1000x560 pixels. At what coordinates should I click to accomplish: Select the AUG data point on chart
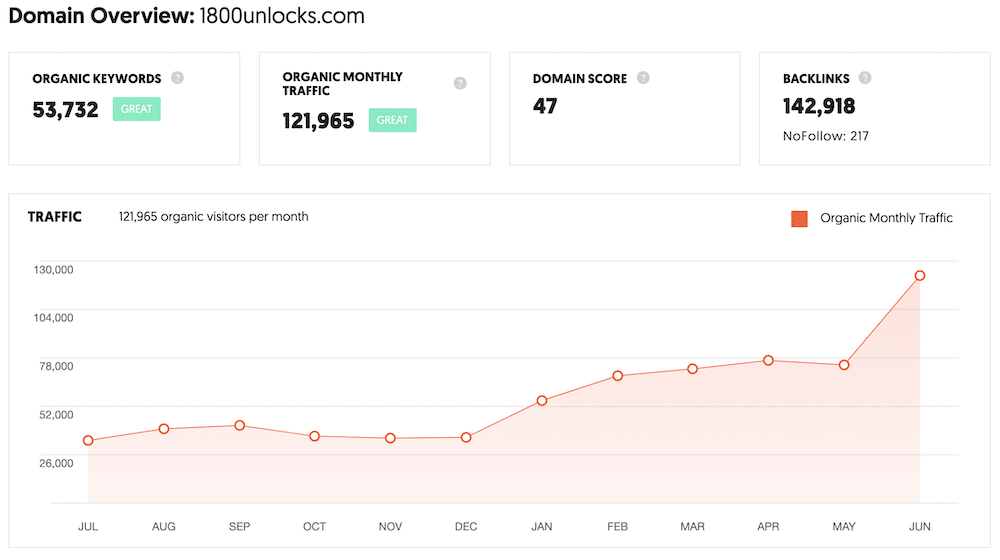[x=164, y=429]
